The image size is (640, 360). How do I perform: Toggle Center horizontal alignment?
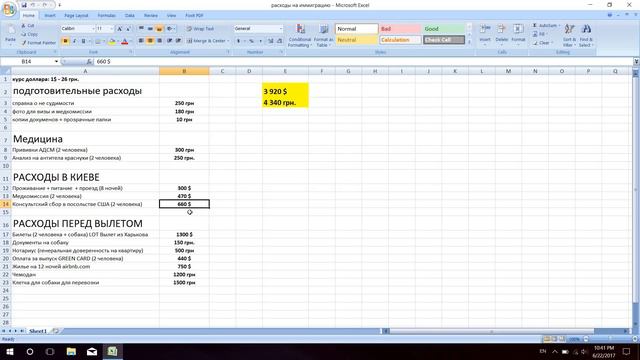click(150, 41)
